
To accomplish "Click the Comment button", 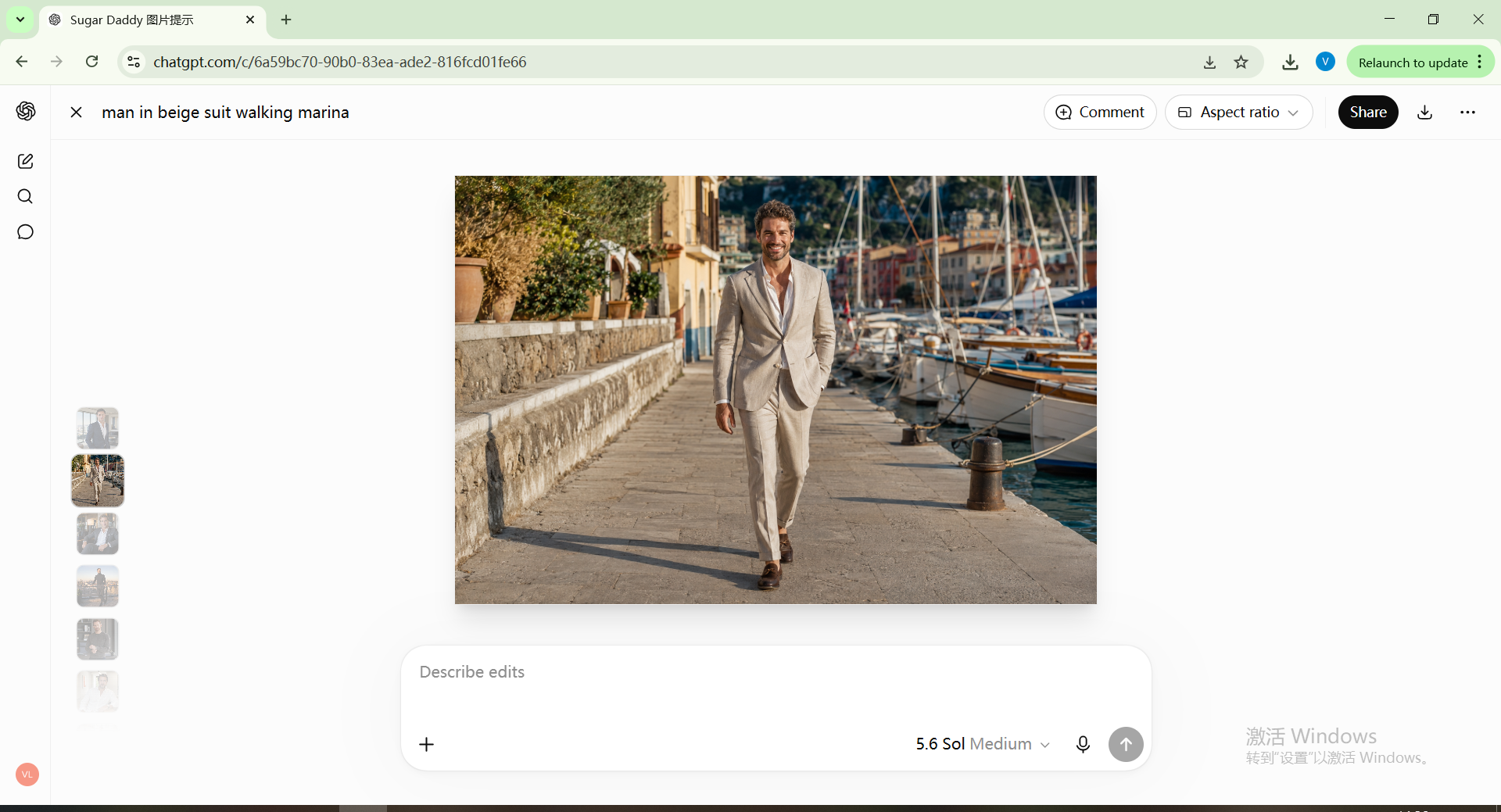I will (x=1099, y=113).
